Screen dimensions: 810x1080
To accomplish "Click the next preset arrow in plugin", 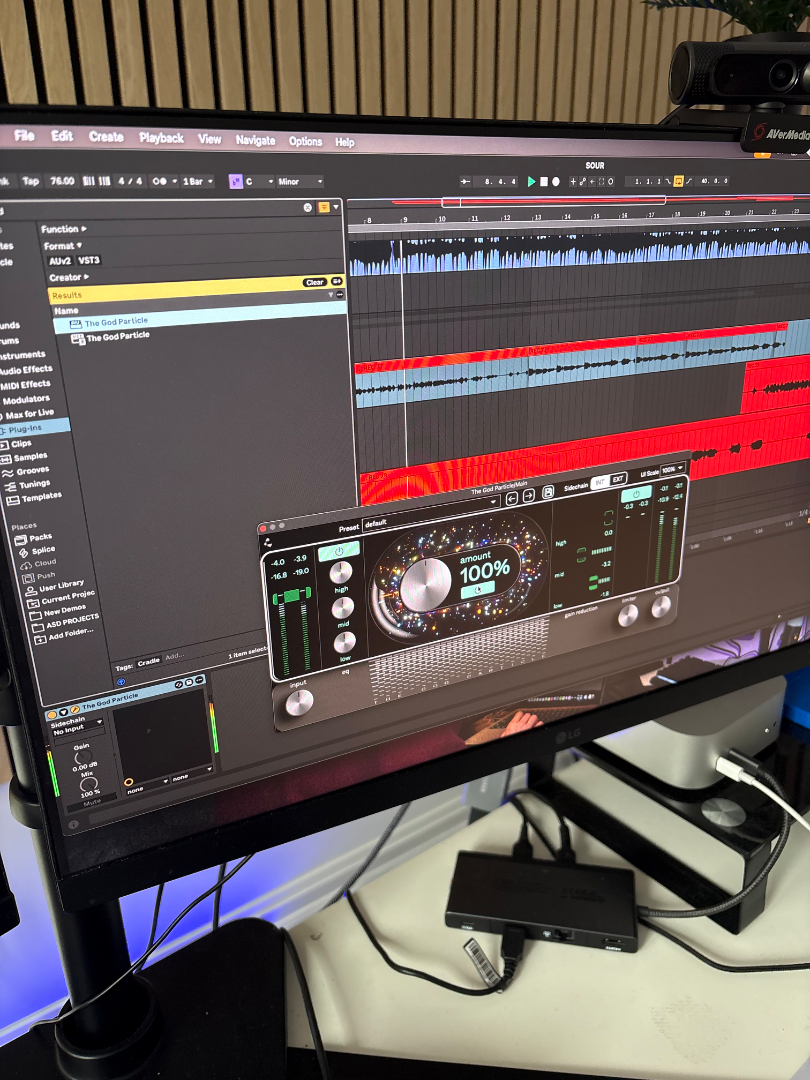I will coord(528,496).
